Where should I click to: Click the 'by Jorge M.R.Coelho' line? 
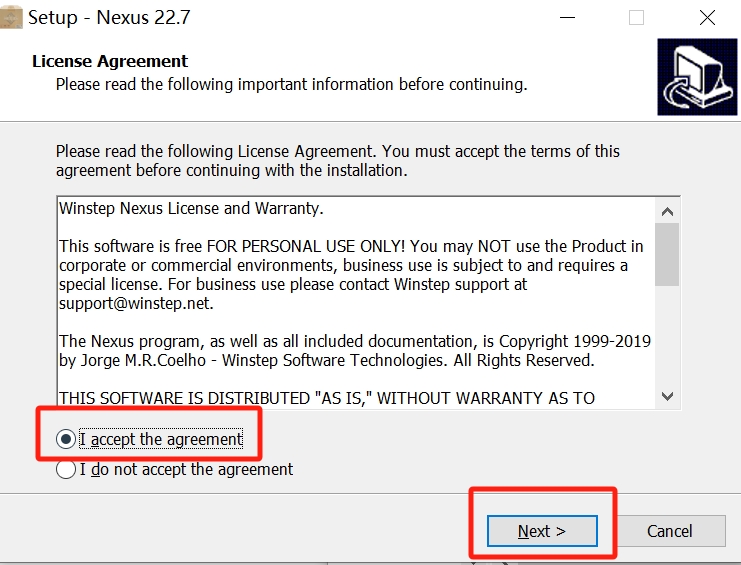pyautogui.click(x=327, y=360)
